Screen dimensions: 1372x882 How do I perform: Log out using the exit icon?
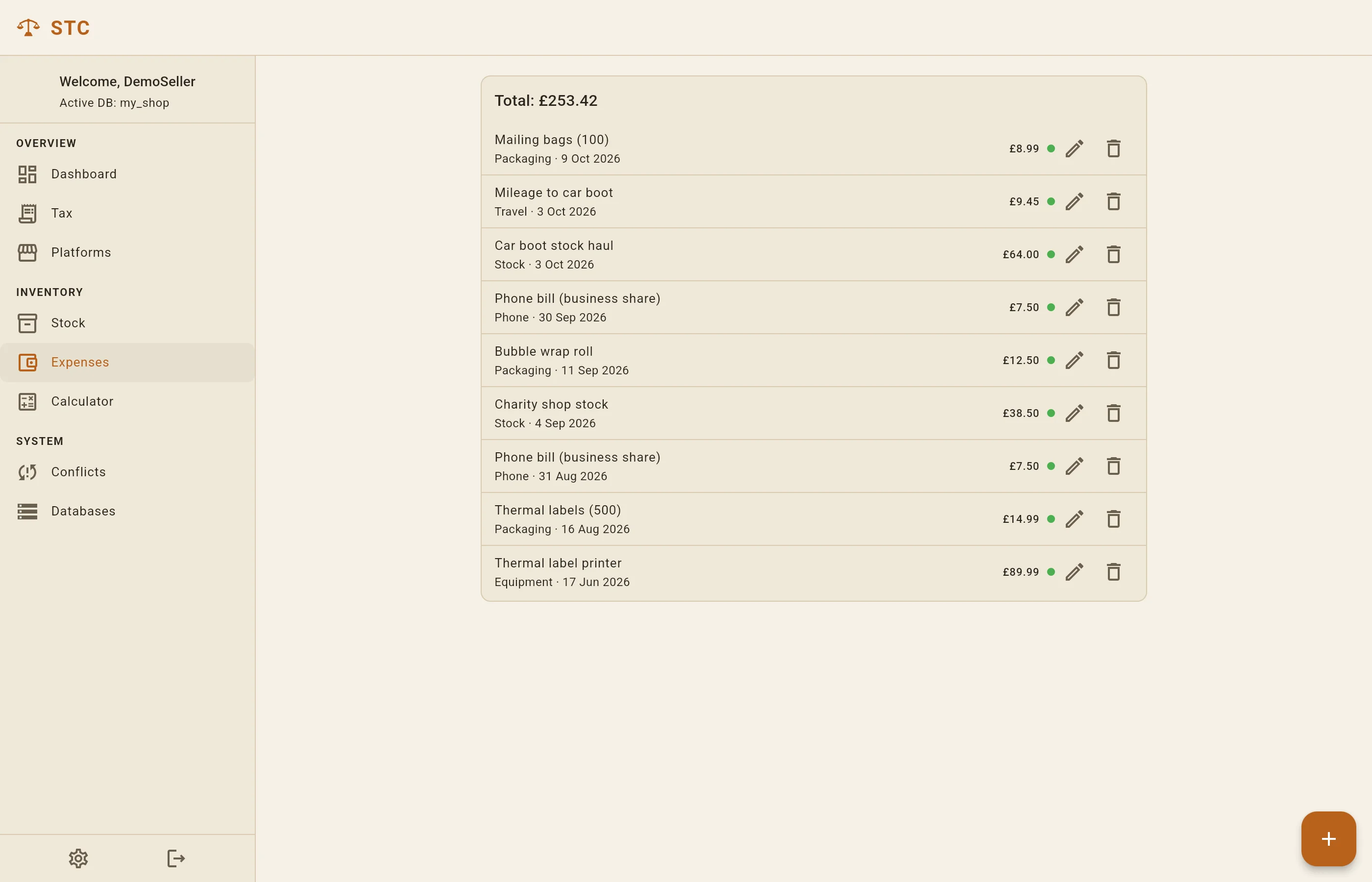176,858
